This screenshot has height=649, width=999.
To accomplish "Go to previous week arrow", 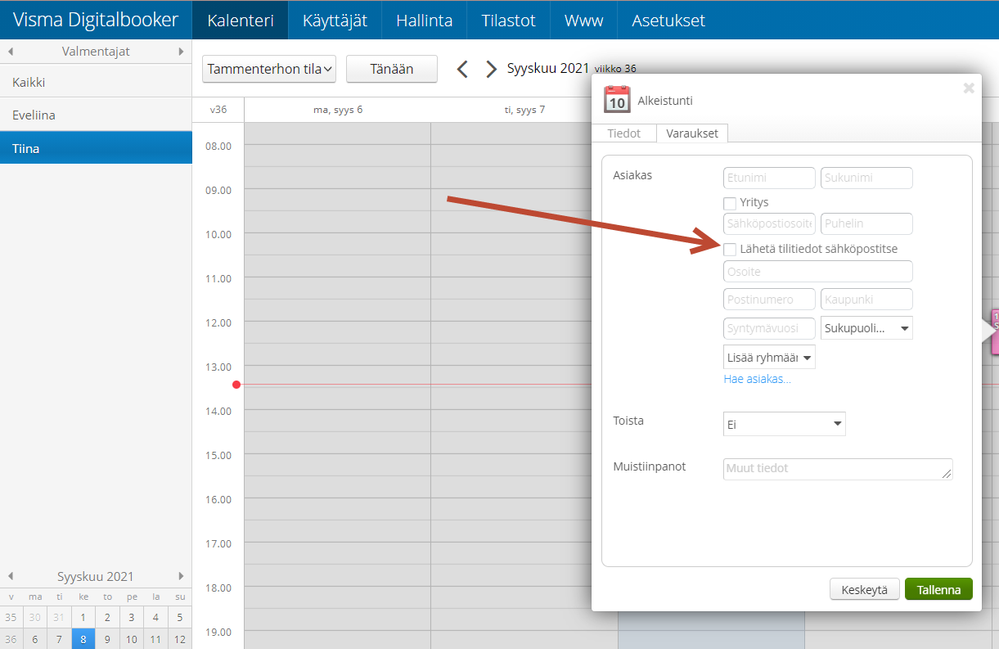I will click(463, 69).
